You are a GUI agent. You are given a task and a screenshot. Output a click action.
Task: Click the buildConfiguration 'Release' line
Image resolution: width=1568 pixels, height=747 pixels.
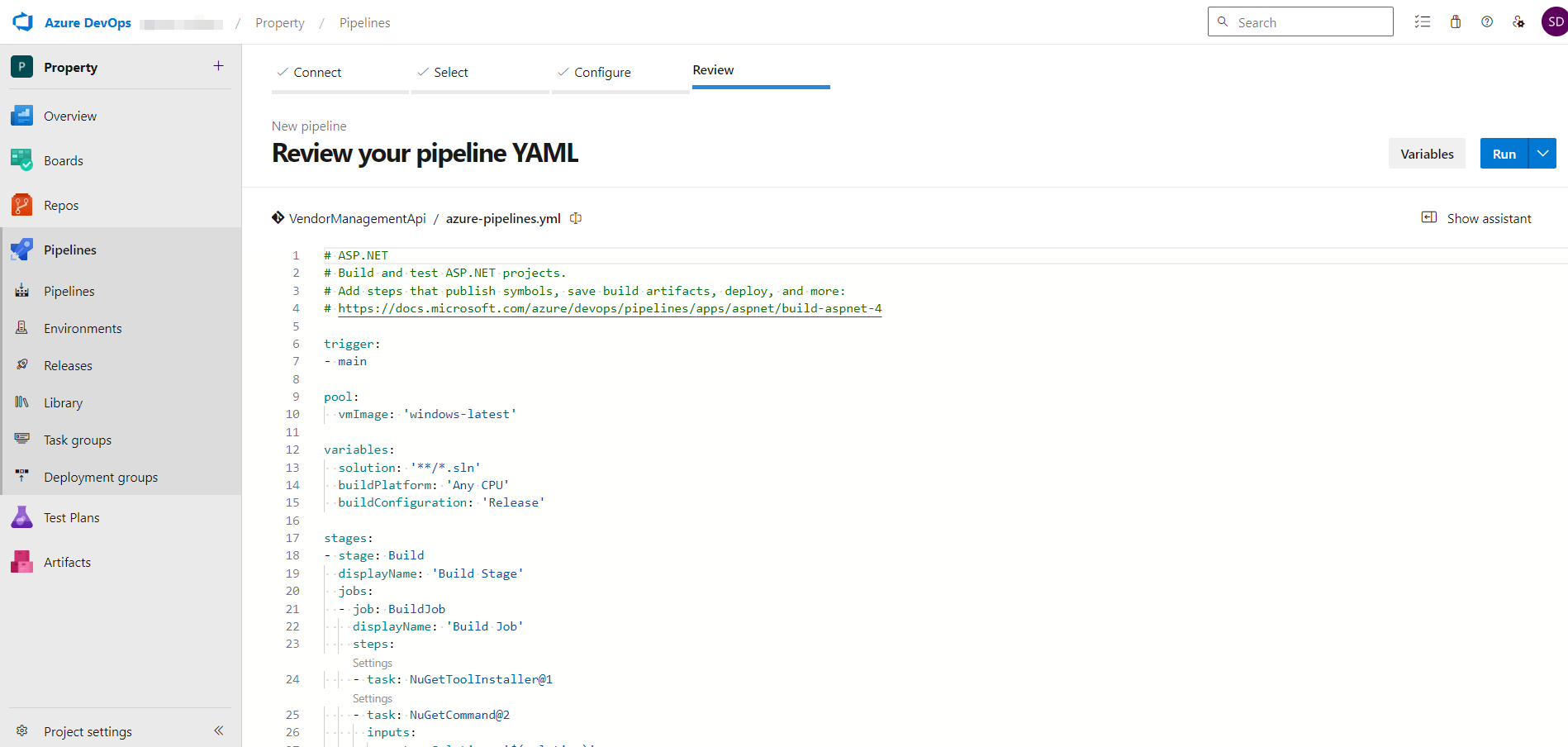click(x=441, y=502)
